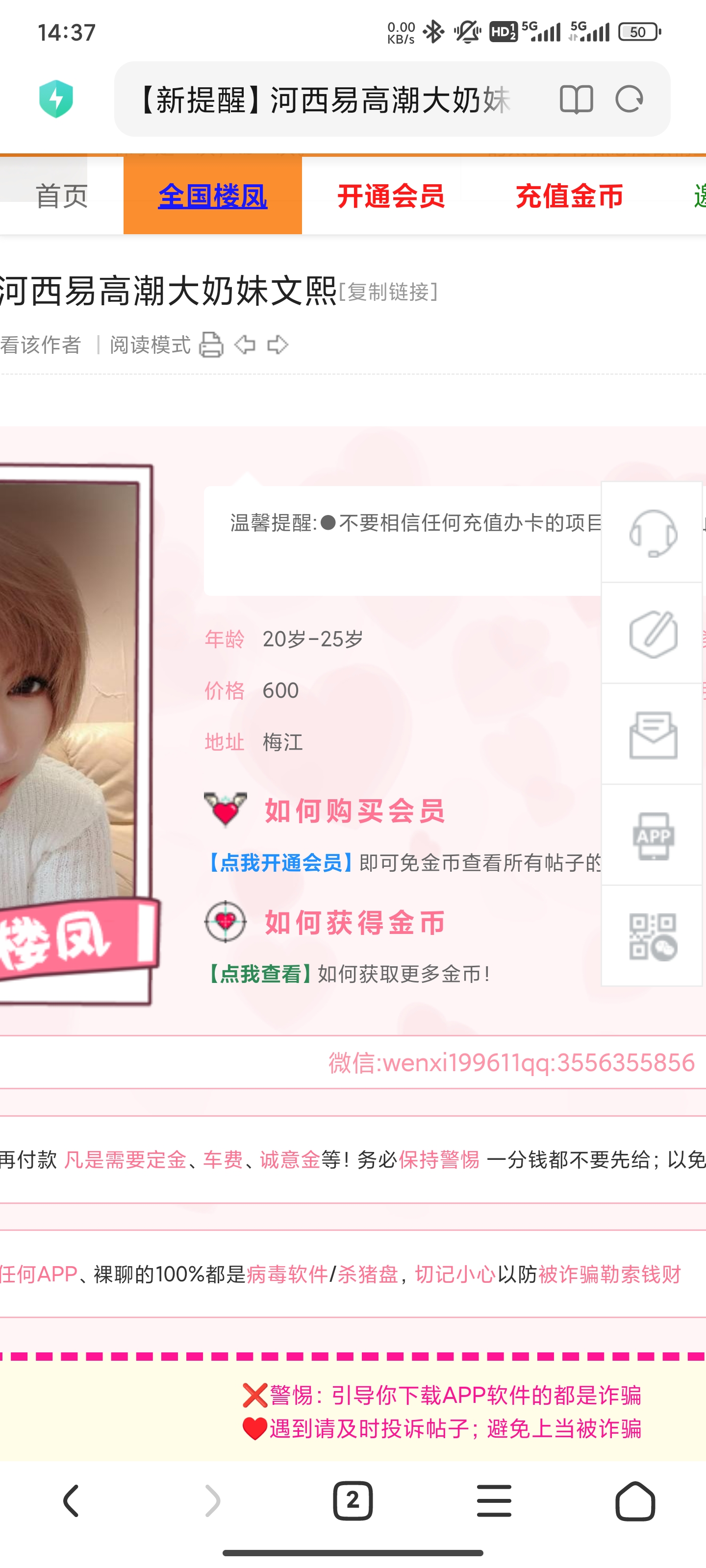The width and height of the screenshot is (706, 1568).
Task: Go to next post with right arrow icon
Action: [278, 344]
